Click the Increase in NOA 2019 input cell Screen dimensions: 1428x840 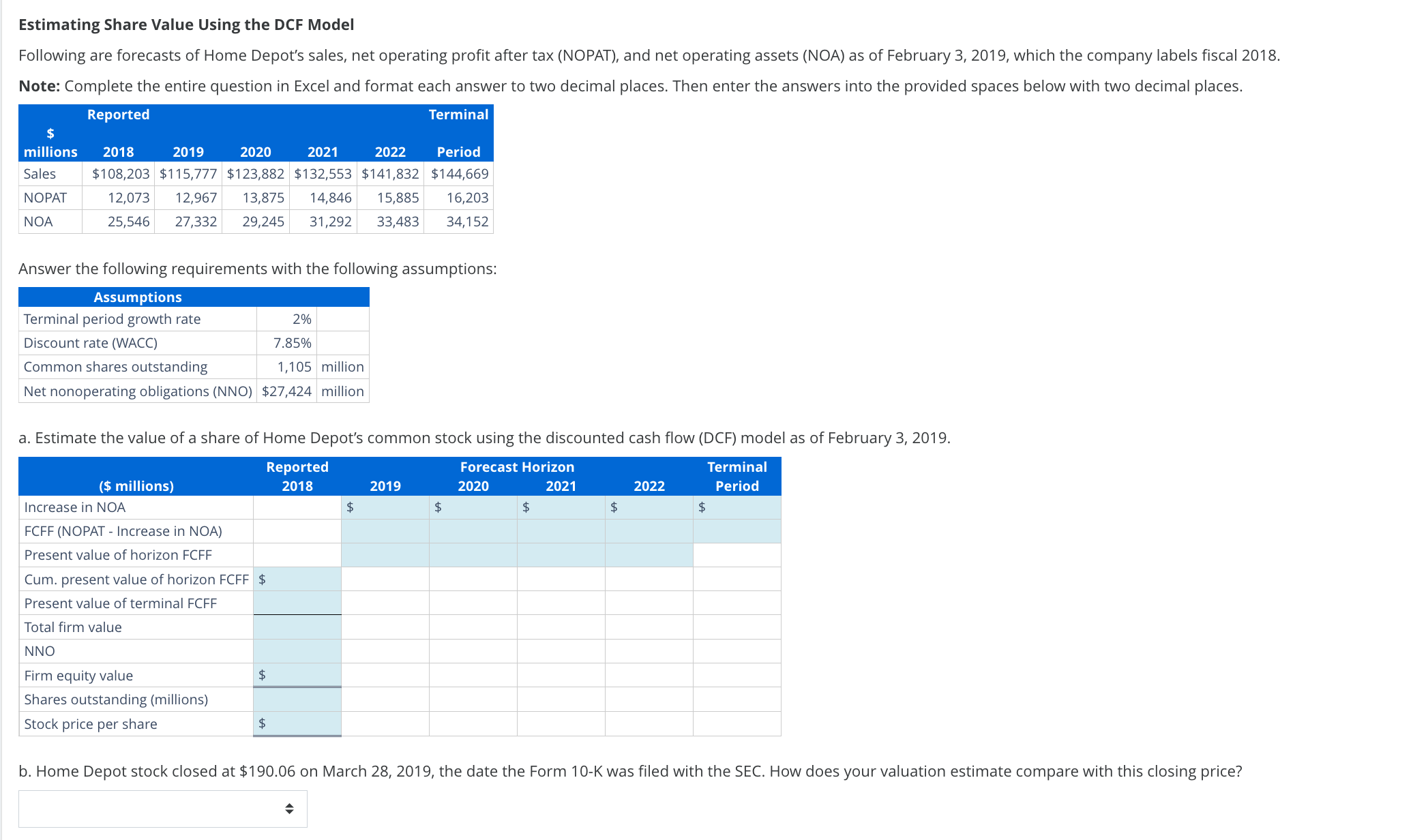point(385,507)
